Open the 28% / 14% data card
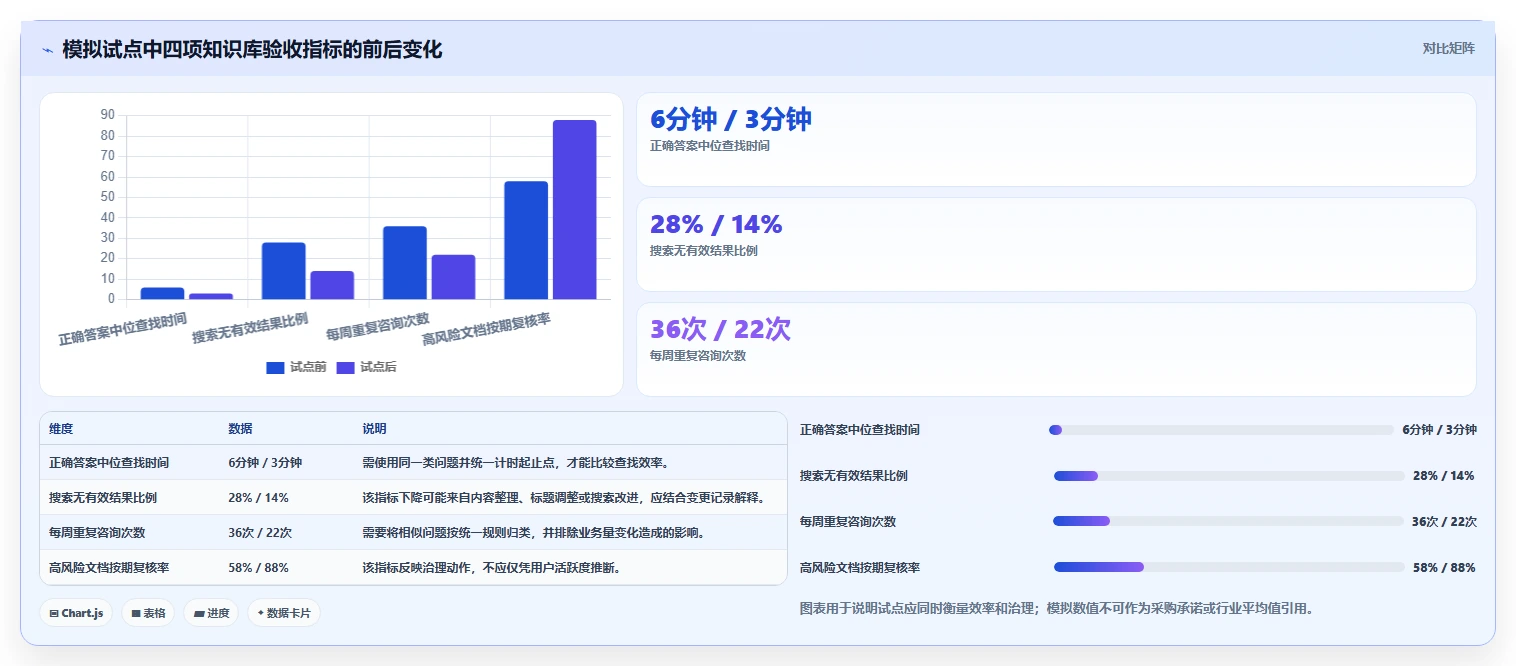 1056,244
